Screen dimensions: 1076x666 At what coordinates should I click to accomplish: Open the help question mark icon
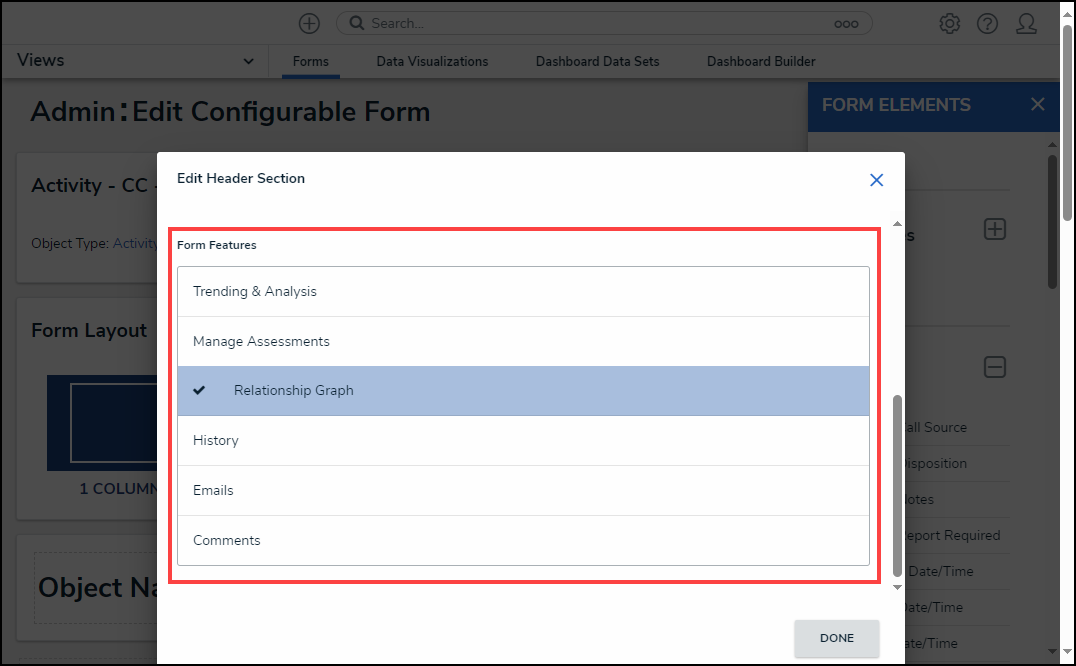click(x=987, y=24)
